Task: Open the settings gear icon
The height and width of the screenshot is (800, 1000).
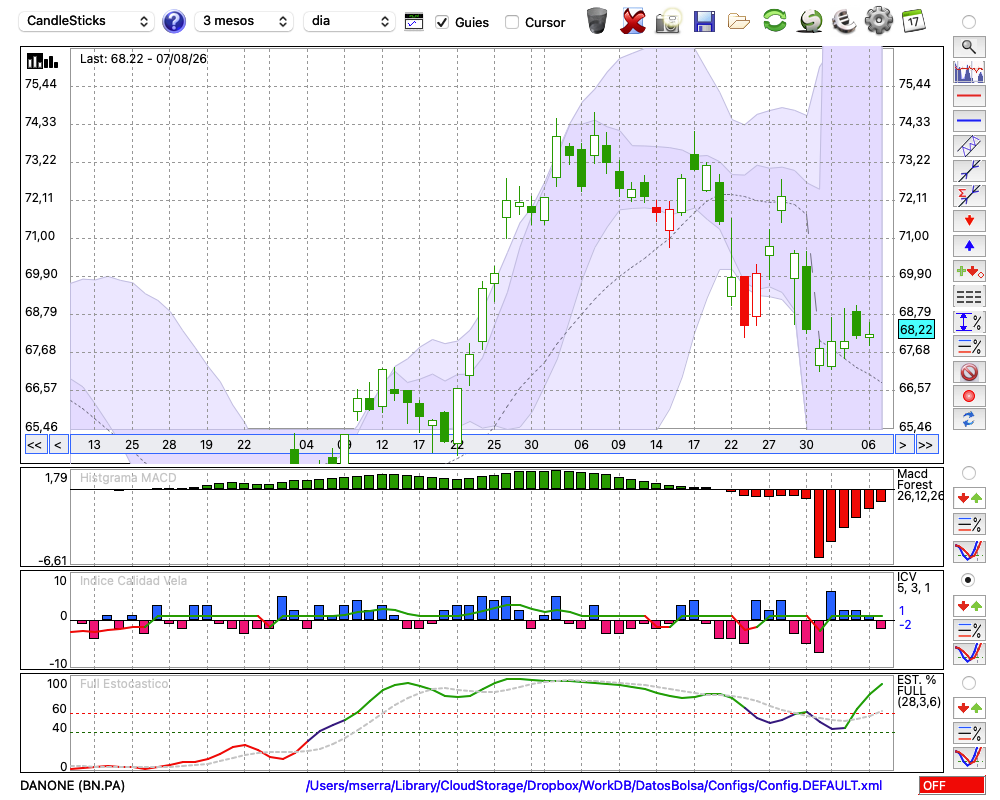Action: pyautogui.click(x=878, y=21)
